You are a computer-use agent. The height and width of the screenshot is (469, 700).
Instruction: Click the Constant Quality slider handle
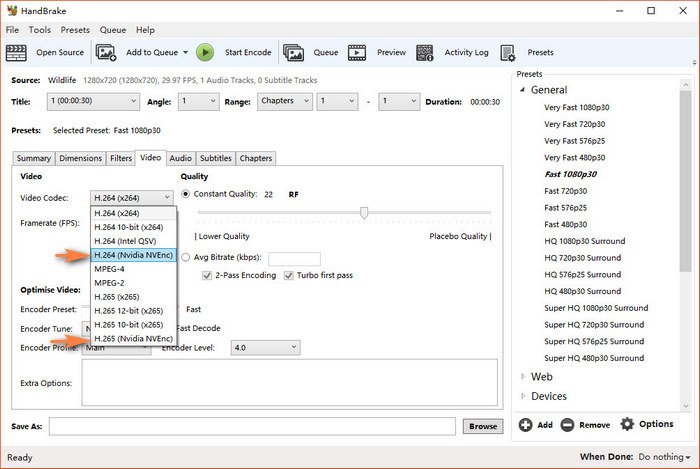[364, 213]
